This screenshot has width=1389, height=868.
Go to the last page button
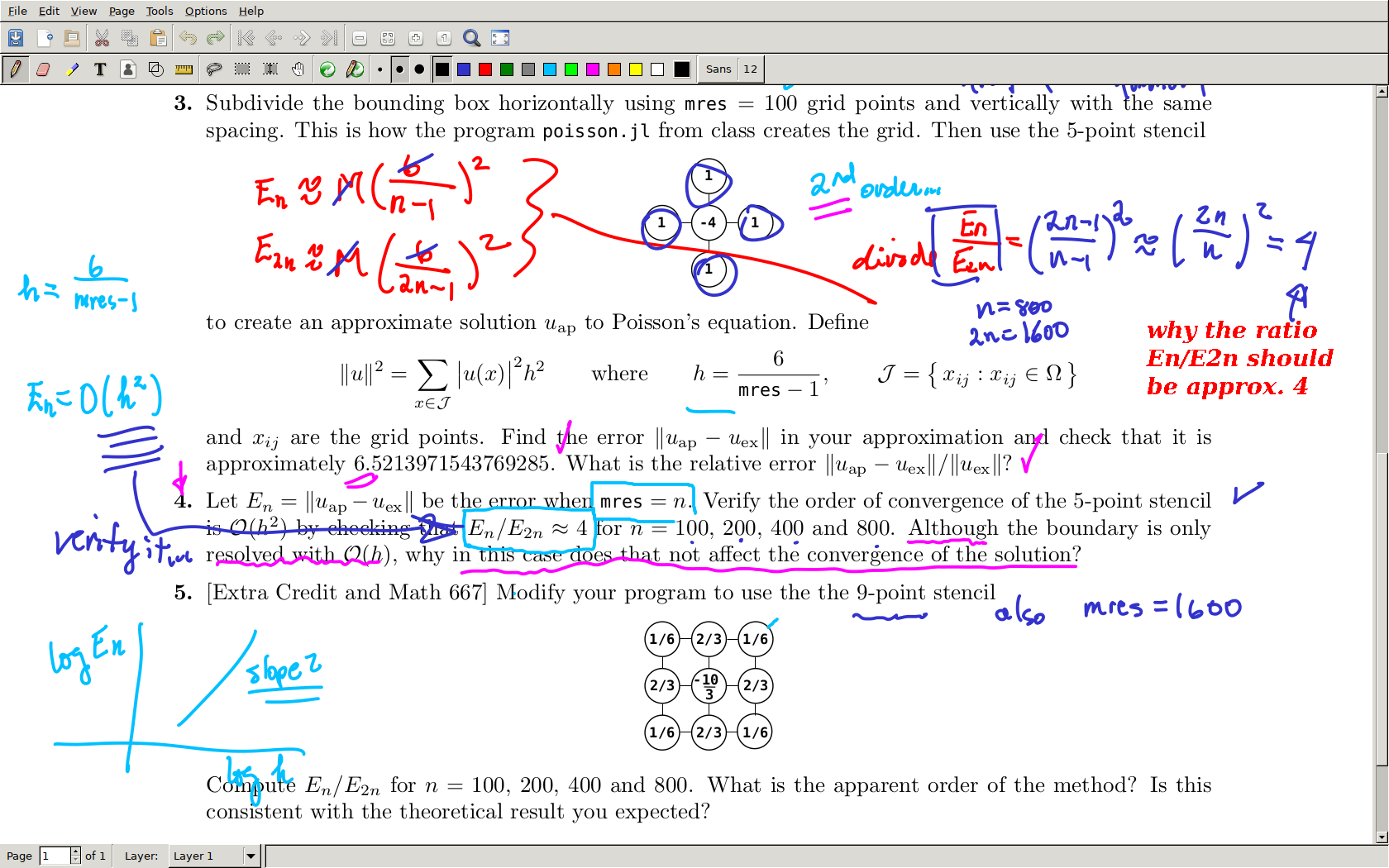(329, 38)
